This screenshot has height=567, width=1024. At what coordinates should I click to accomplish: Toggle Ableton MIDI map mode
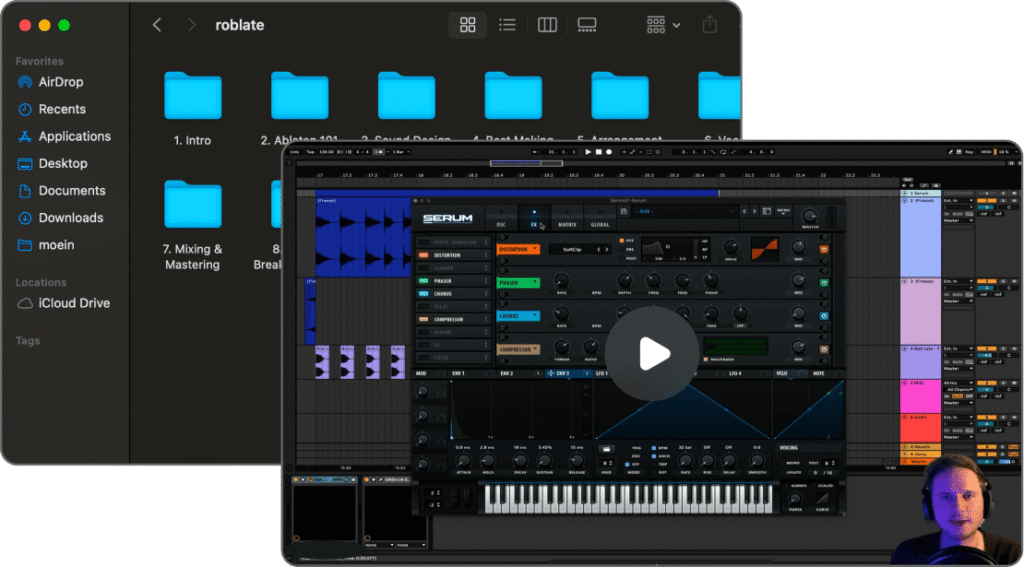coord(986,152)
